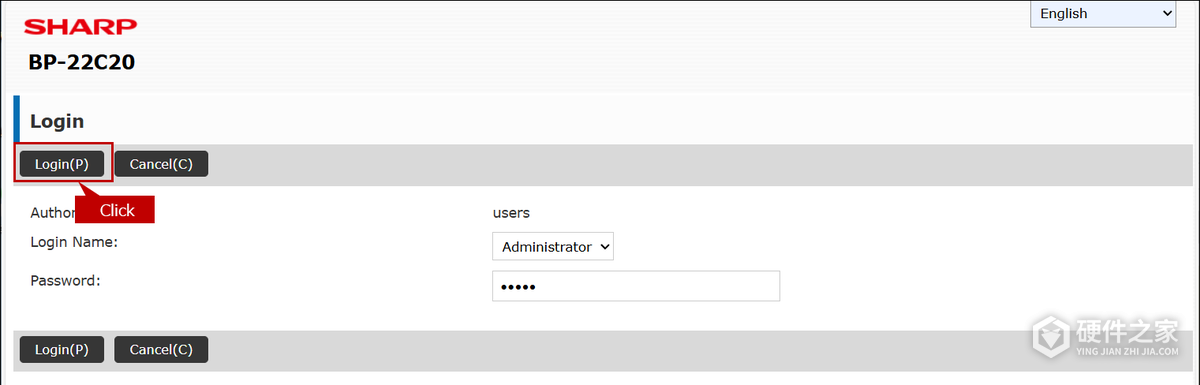Screen dimensions: 1200x385
Task: Open the English language dropdown
Action: (1104, 14)
